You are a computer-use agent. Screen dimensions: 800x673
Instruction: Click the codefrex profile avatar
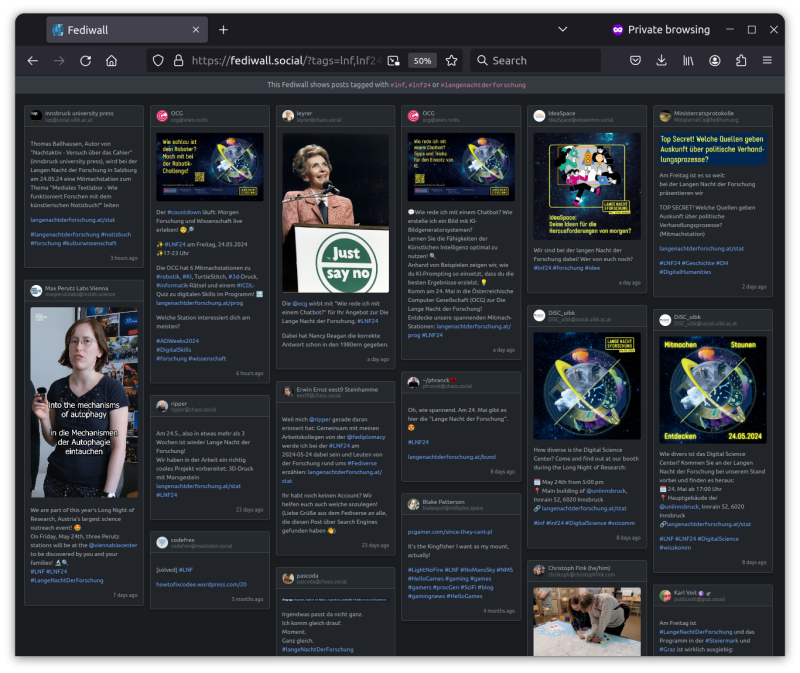click(x=162, y=542)
